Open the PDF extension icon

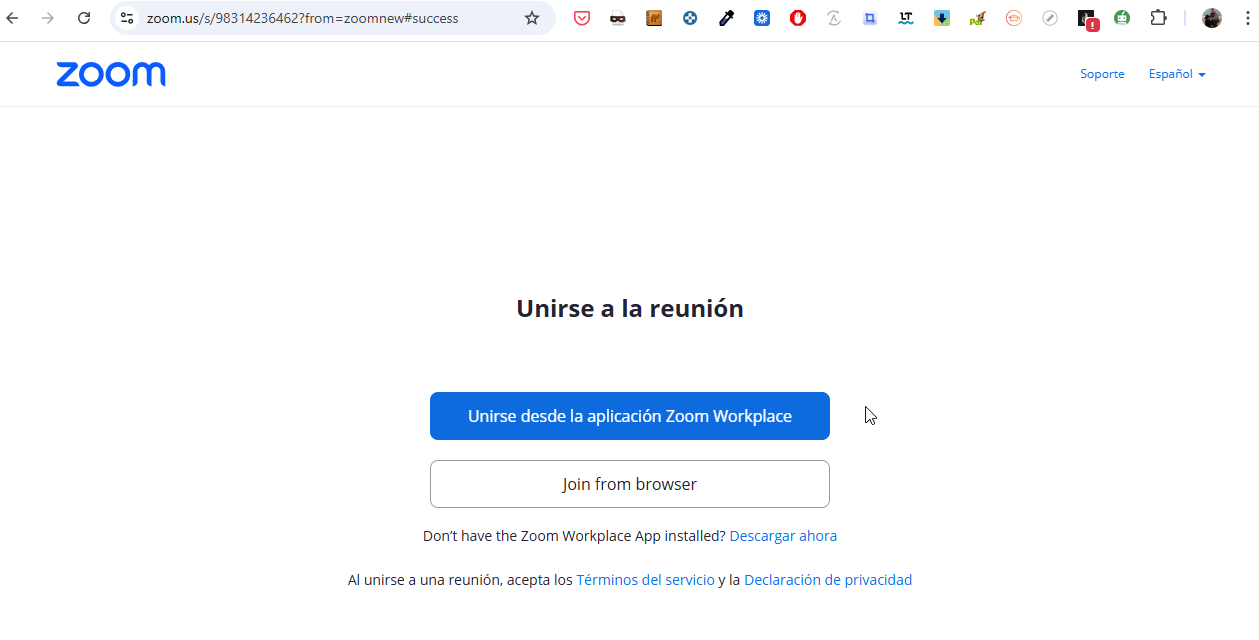(978, 18)
